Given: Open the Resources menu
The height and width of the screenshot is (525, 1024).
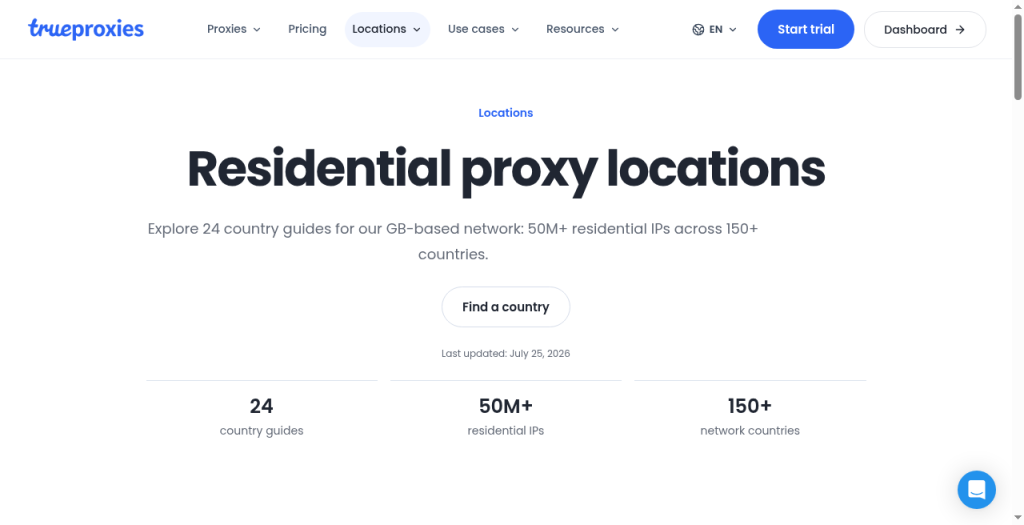Looking at the screenshot, I should (583, 29).
